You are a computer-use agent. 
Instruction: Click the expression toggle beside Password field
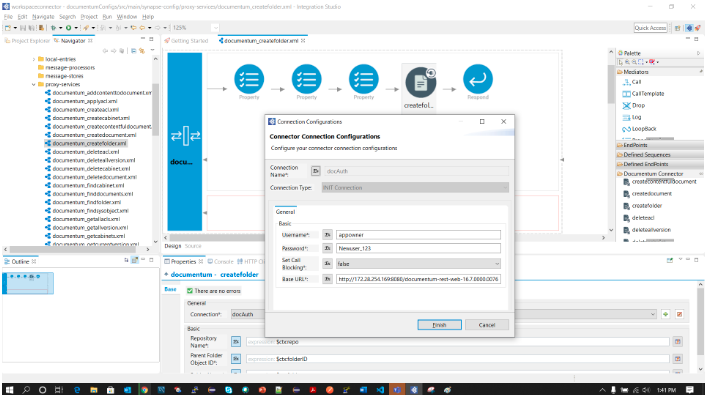pos(327,248)
